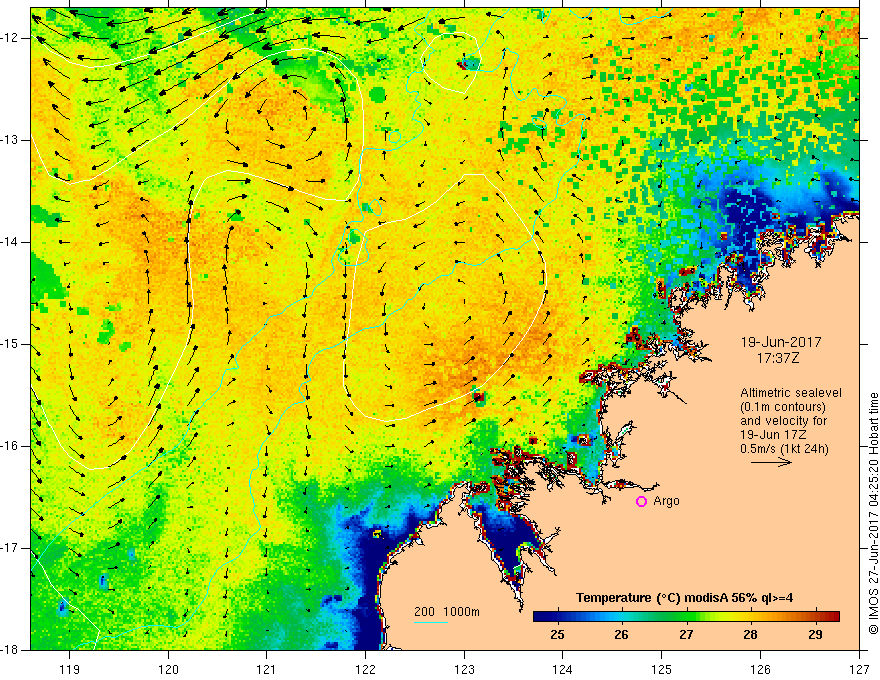Click the '17:37Z' time text
Image resolution: width=880 pixels, height=680 pixels.
(777, 358)
